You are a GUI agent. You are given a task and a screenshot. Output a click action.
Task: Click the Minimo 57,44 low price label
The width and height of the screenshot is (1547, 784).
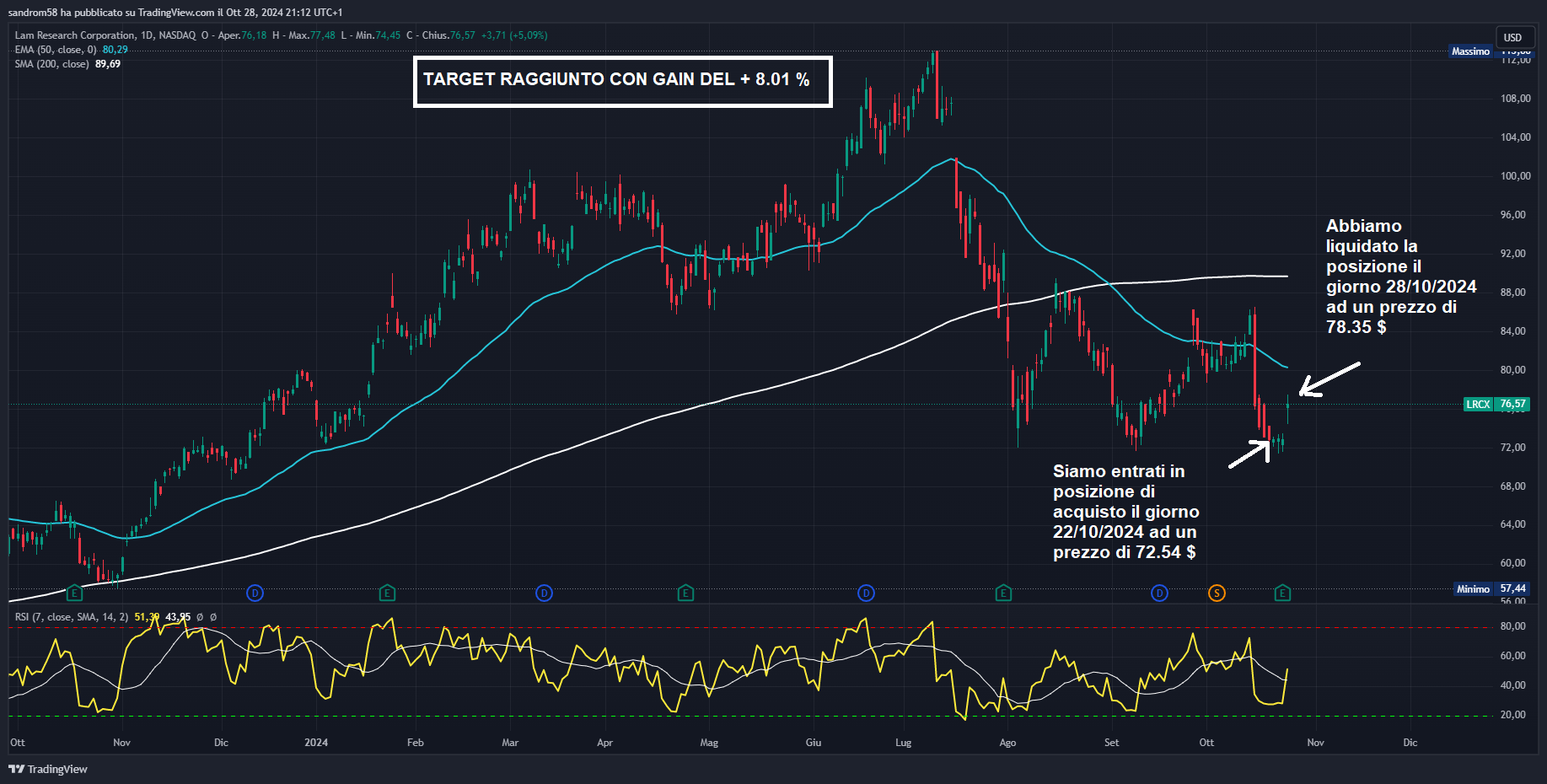click(x=1491, y=589)
